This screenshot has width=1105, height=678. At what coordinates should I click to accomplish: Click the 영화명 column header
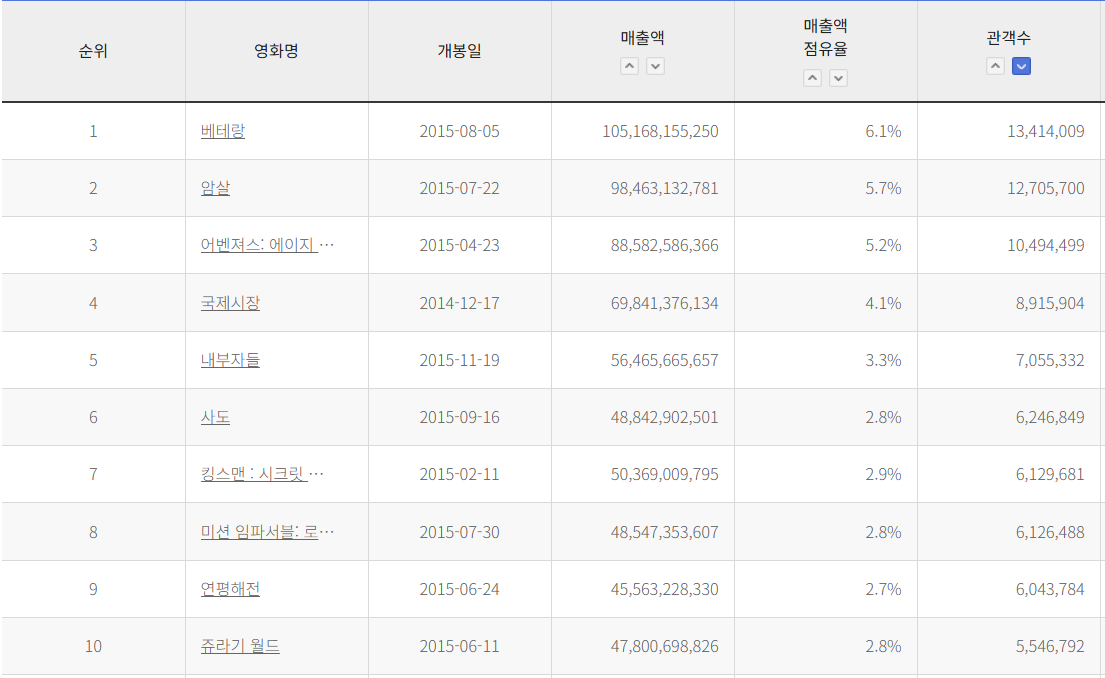[276, 51]
